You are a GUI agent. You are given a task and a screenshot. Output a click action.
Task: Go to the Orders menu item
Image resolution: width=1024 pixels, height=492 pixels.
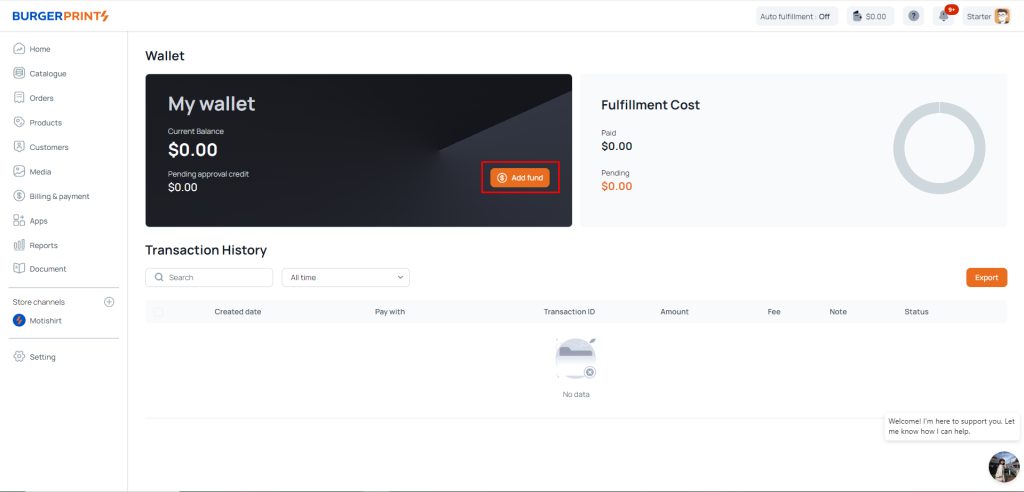click(41, 98)
